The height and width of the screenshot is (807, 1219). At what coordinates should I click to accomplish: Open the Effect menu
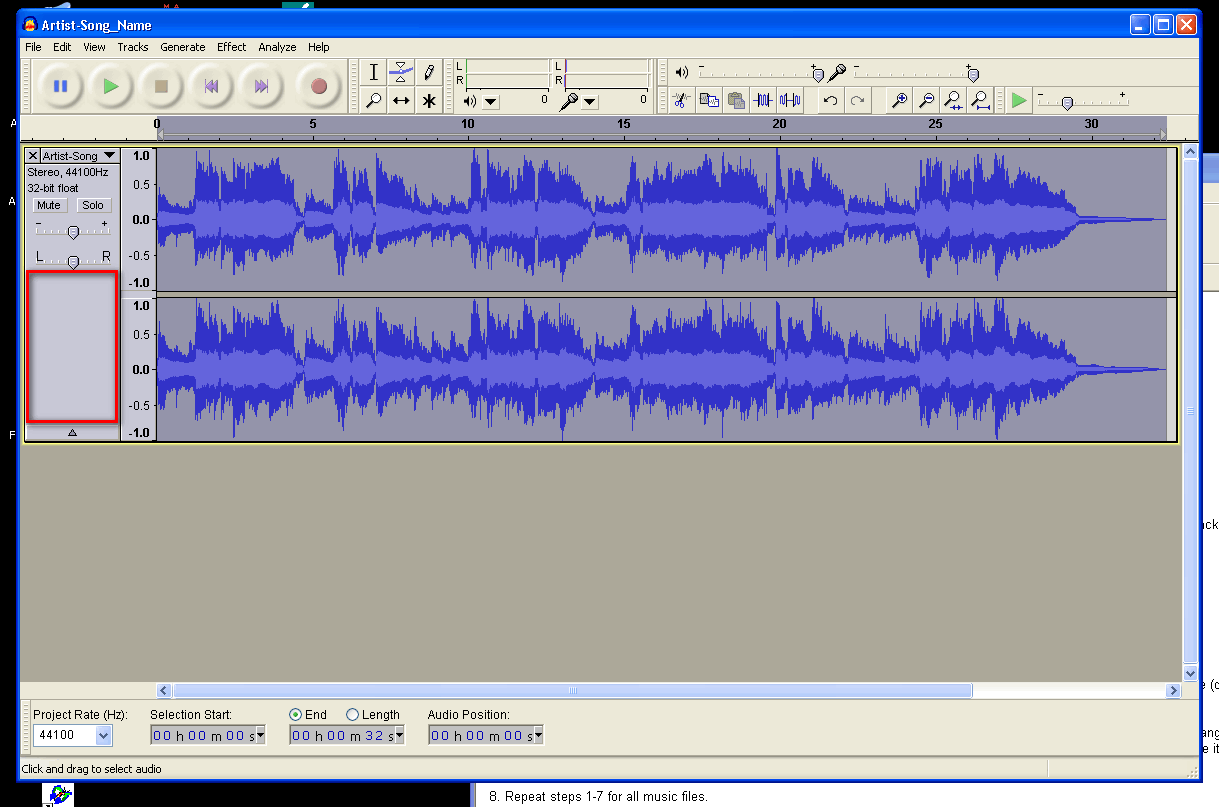point(231,47)
